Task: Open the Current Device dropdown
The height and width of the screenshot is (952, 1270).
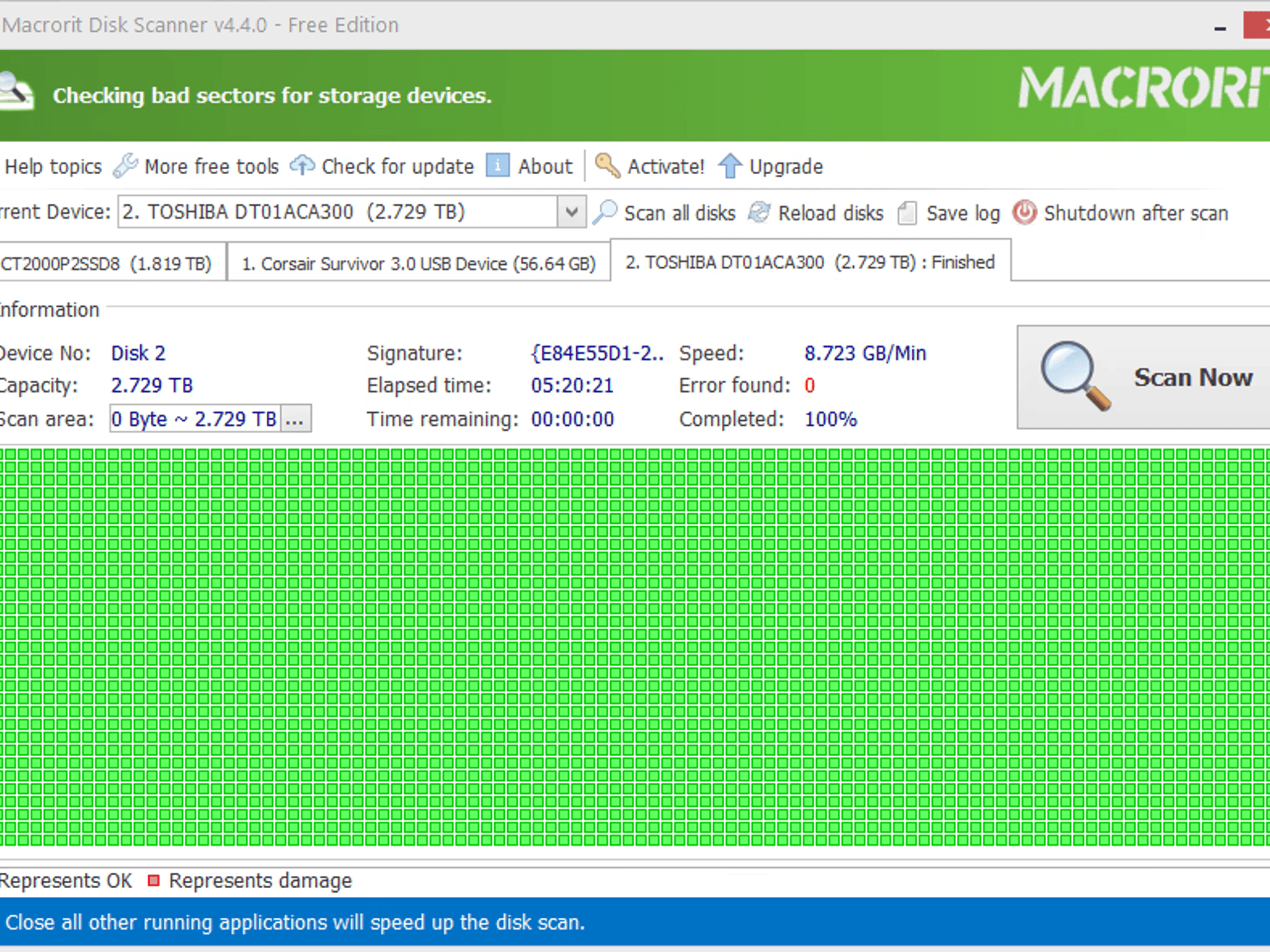Action: point(570,211)
